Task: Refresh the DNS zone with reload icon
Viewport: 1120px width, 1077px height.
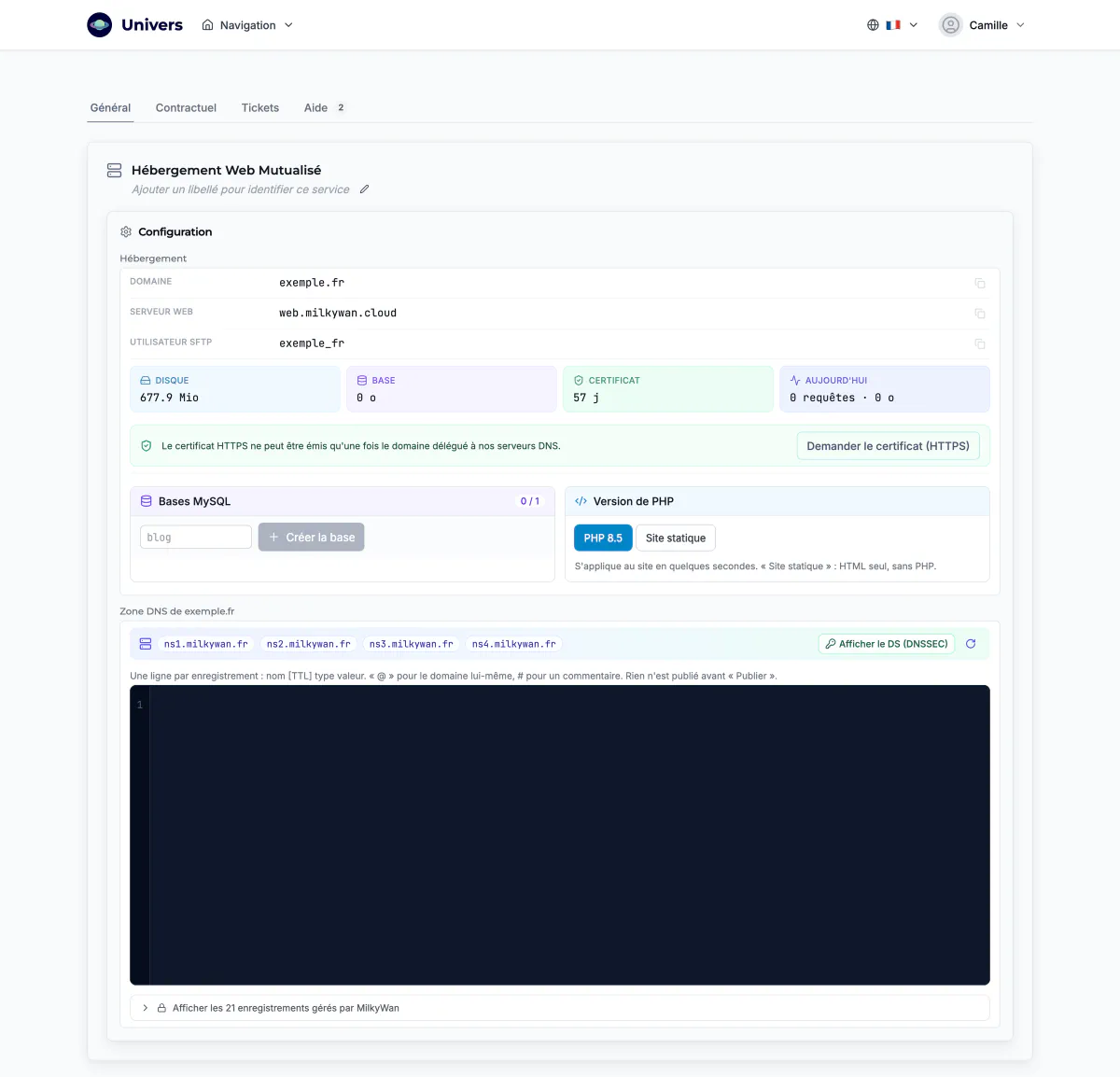Action: point(971,644)
